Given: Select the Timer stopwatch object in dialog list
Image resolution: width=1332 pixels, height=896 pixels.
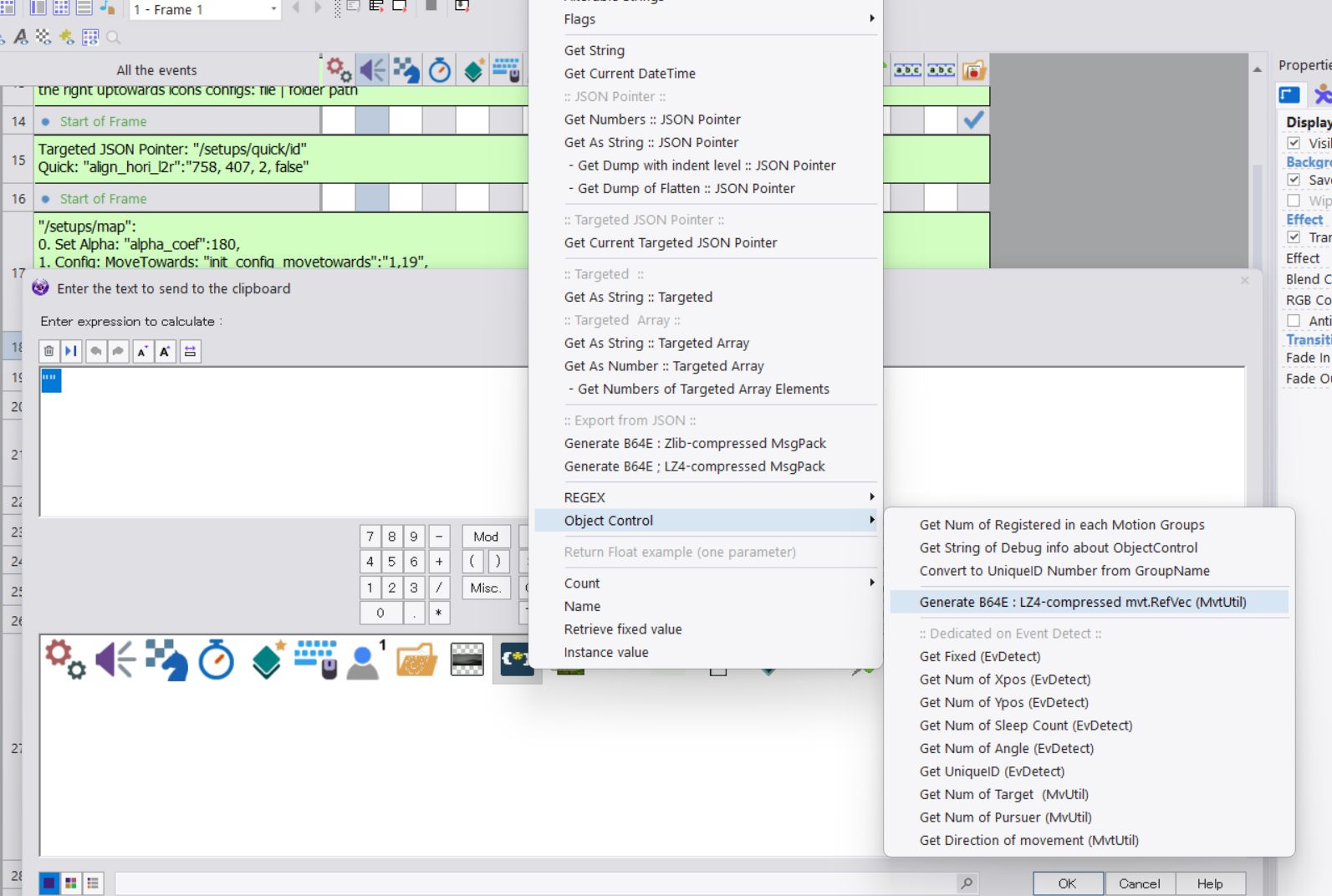Looking at the screenshot, I should pyautogui.click(x=217, y=660).
